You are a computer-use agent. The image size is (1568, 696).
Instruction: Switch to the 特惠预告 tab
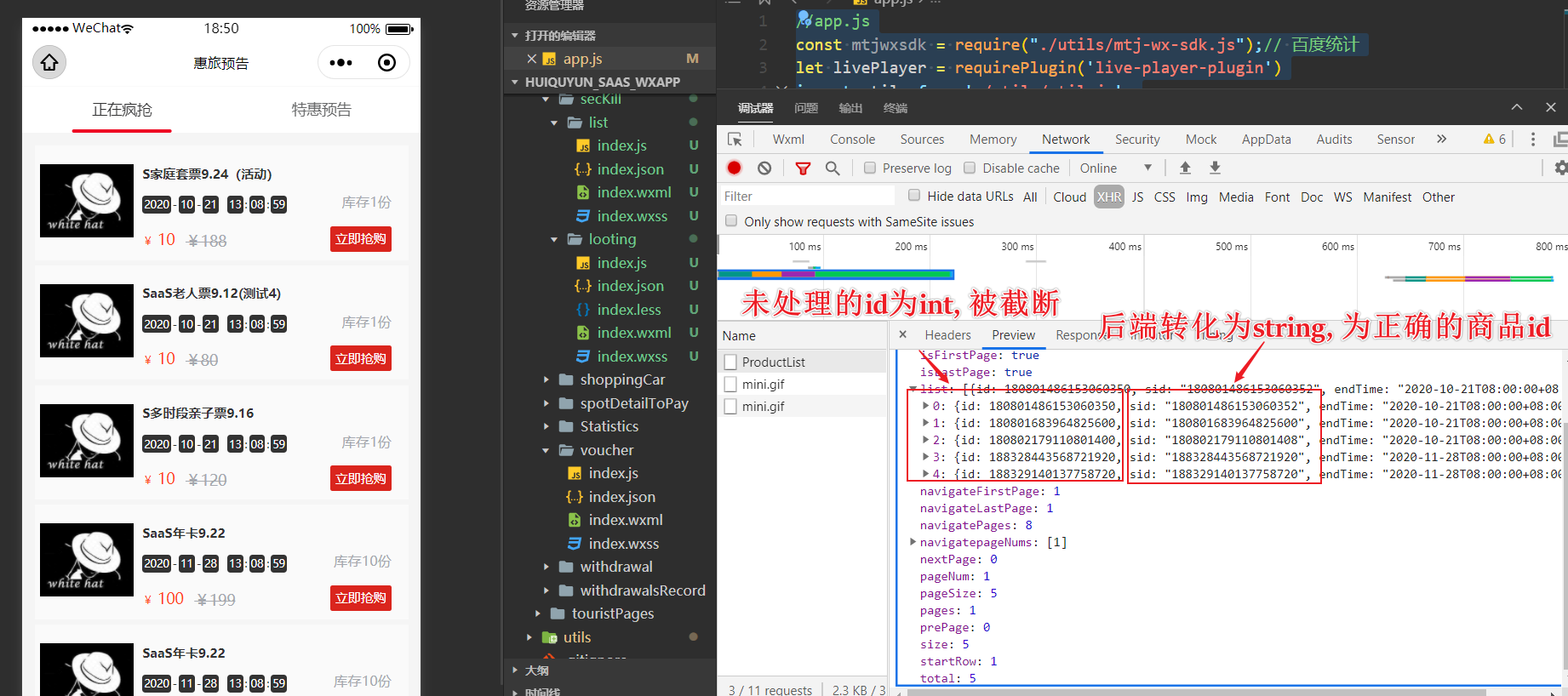point(321,110)
